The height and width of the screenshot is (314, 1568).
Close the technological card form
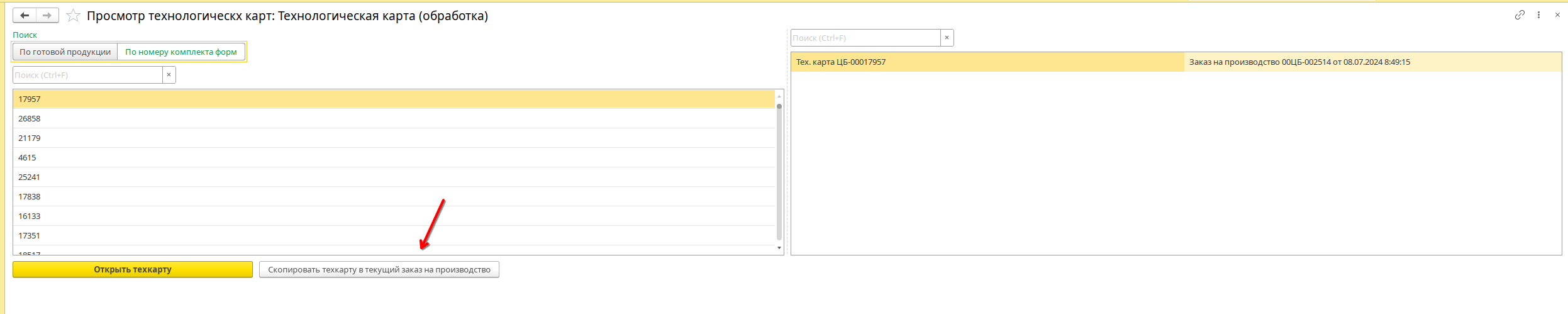(x=1557, y=15)
